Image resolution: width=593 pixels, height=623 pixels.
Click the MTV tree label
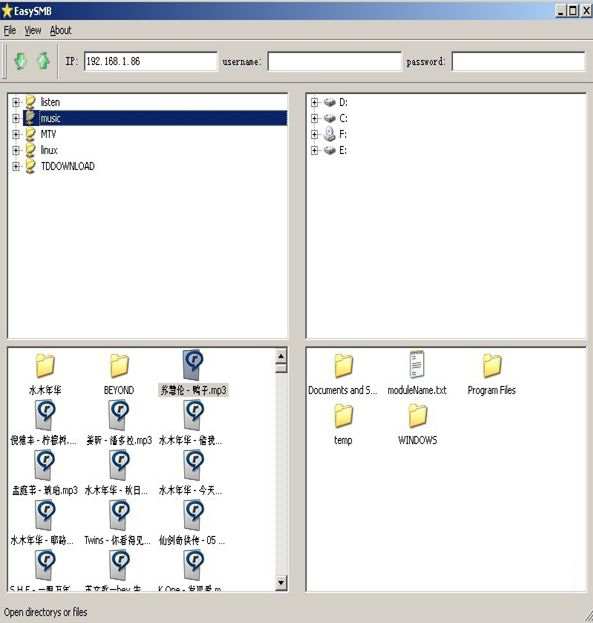(x=48, y=134)
